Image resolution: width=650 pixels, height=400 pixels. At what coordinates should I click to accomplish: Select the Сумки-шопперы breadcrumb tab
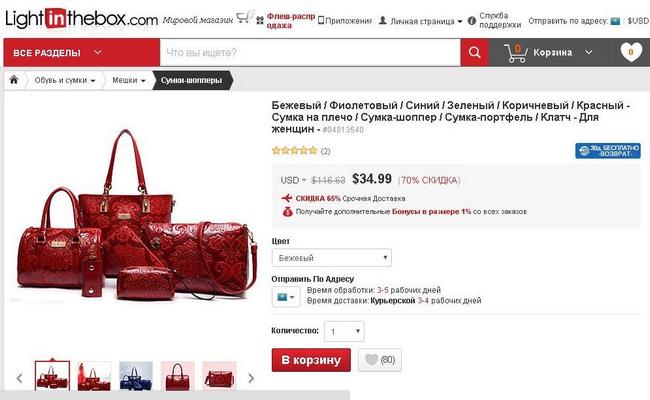click(x=192, y=80)
